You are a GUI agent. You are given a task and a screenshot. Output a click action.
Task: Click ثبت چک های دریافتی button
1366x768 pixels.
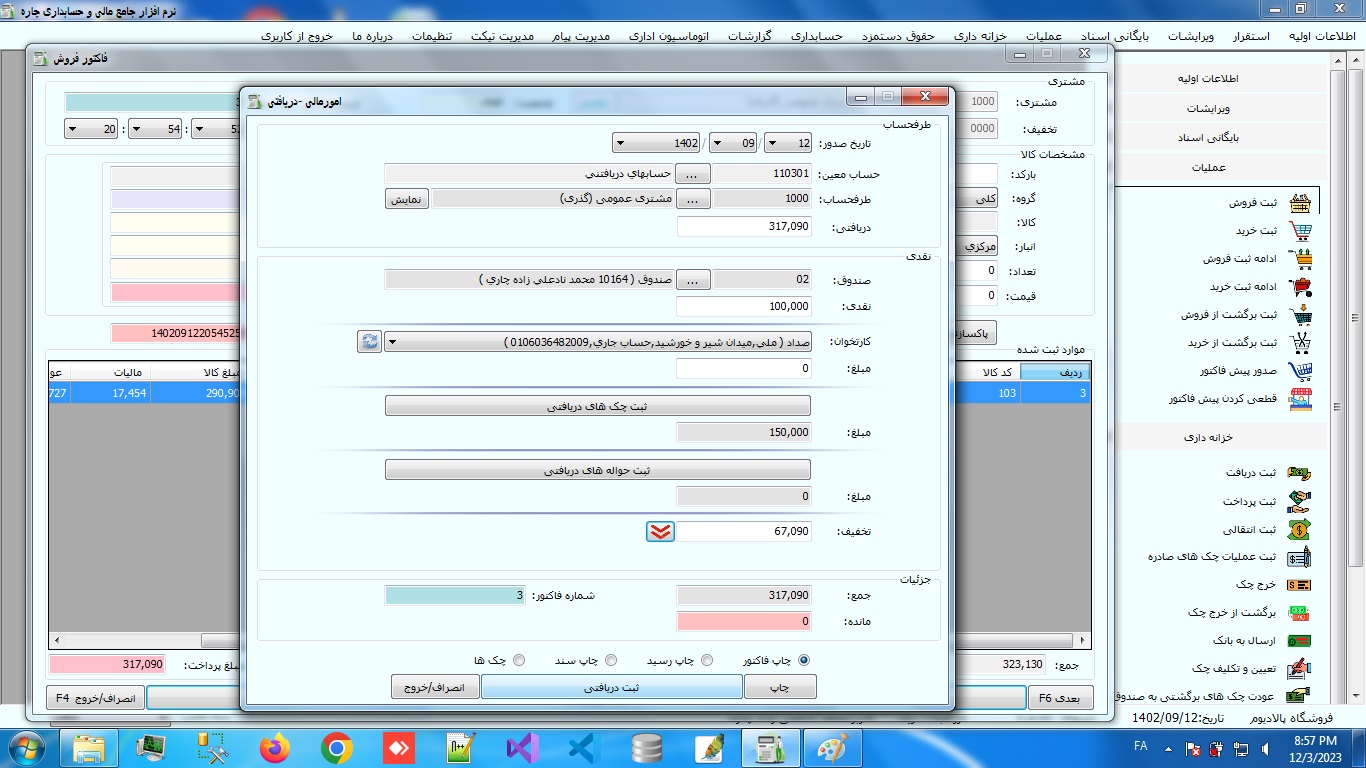click(597, 406)
